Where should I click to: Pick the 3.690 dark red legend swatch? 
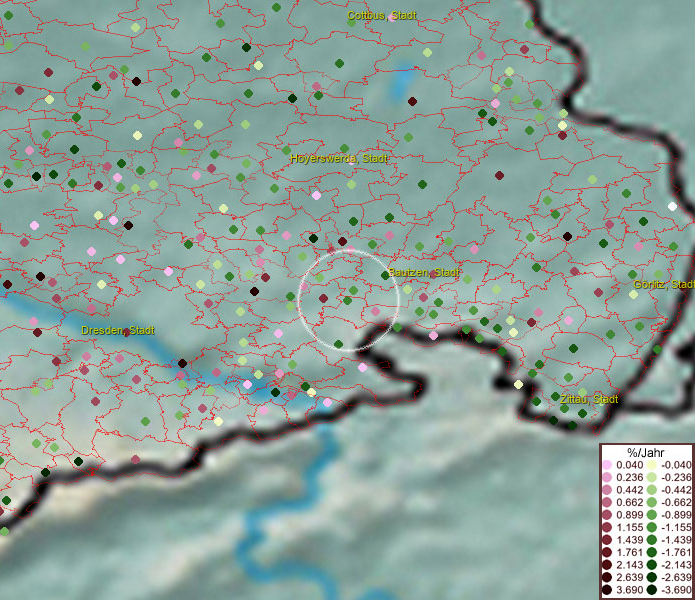(x=606, y=590)
